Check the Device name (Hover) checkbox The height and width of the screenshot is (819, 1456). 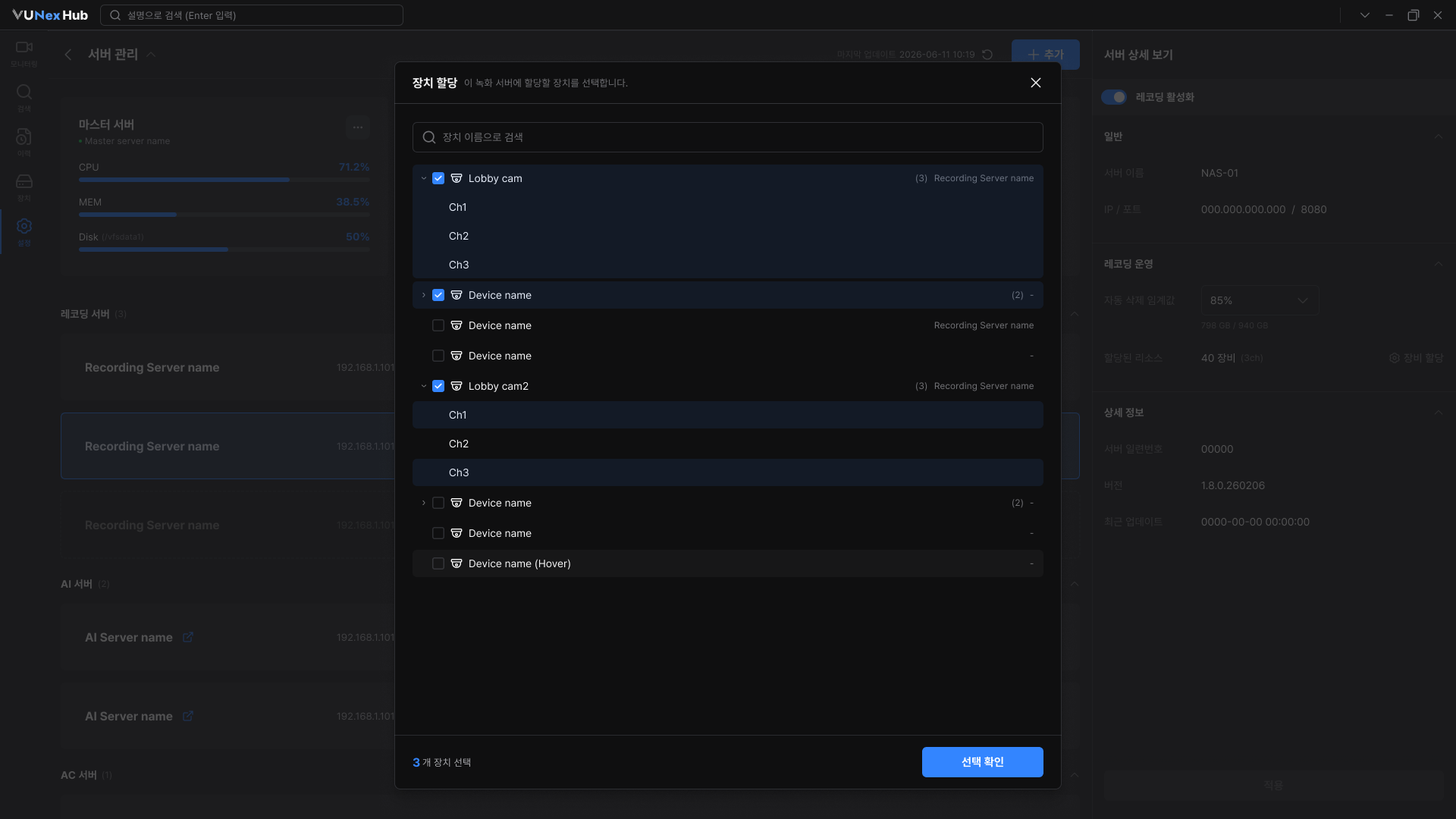[x=438, y=563]
